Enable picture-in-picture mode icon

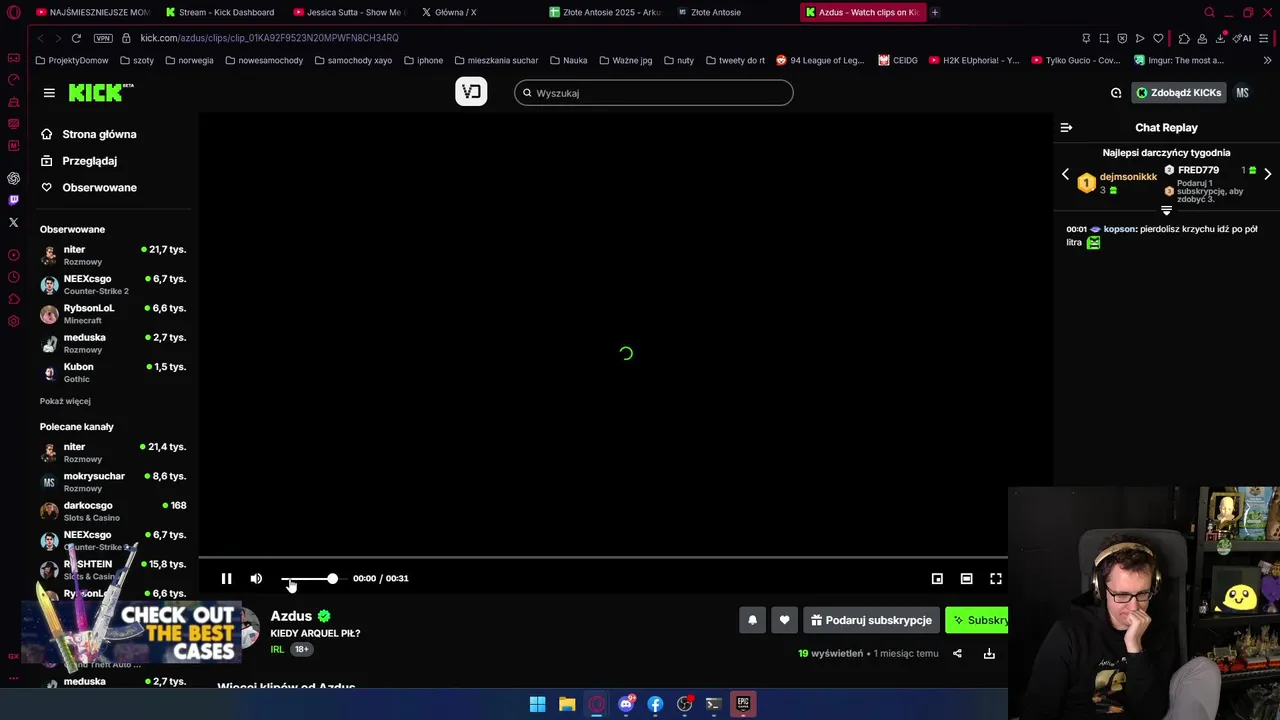click(x=937, y=578)
